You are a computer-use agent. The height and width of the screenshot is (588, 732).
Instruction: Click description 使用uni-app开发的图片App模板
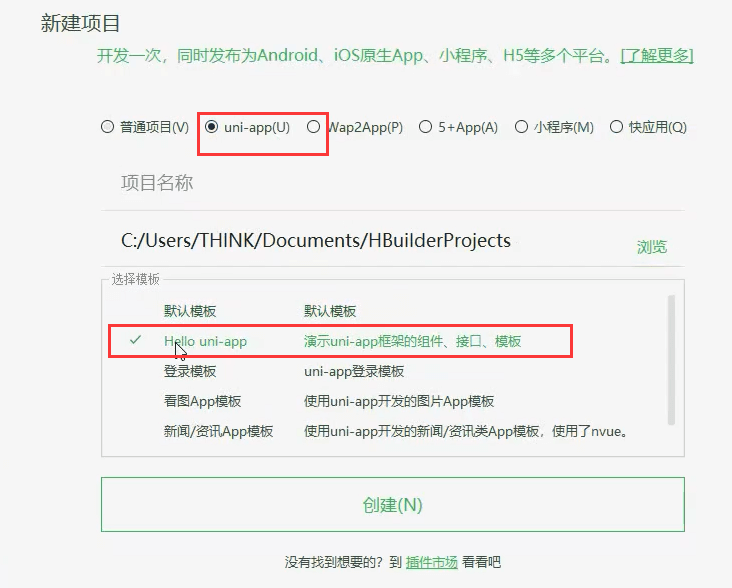(399, 401)
